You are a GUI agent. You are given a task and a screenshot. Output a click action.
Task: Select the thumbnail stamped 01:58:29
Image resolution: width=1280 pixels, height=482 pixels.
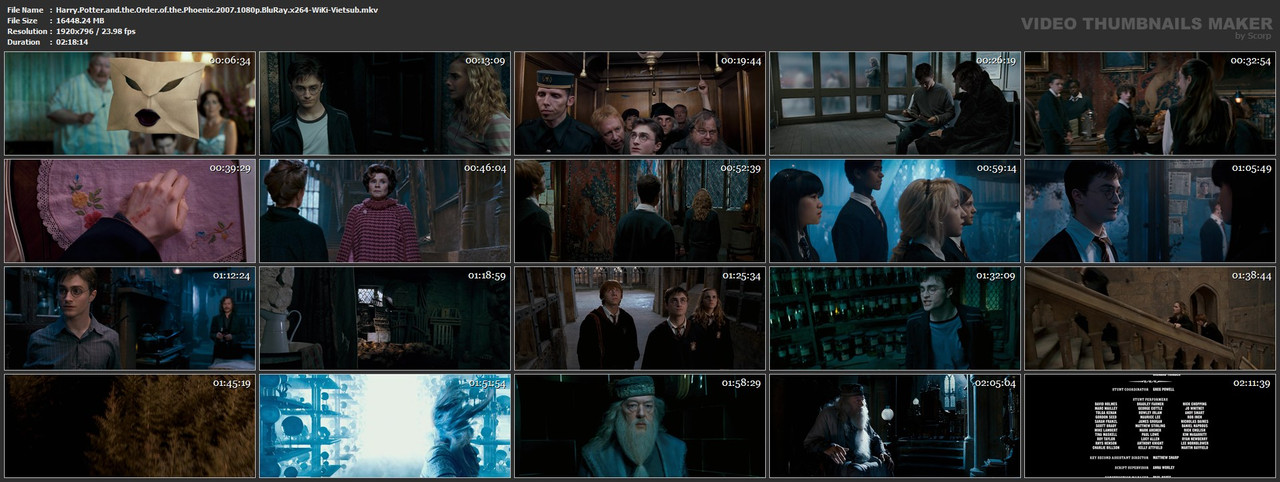640,425
